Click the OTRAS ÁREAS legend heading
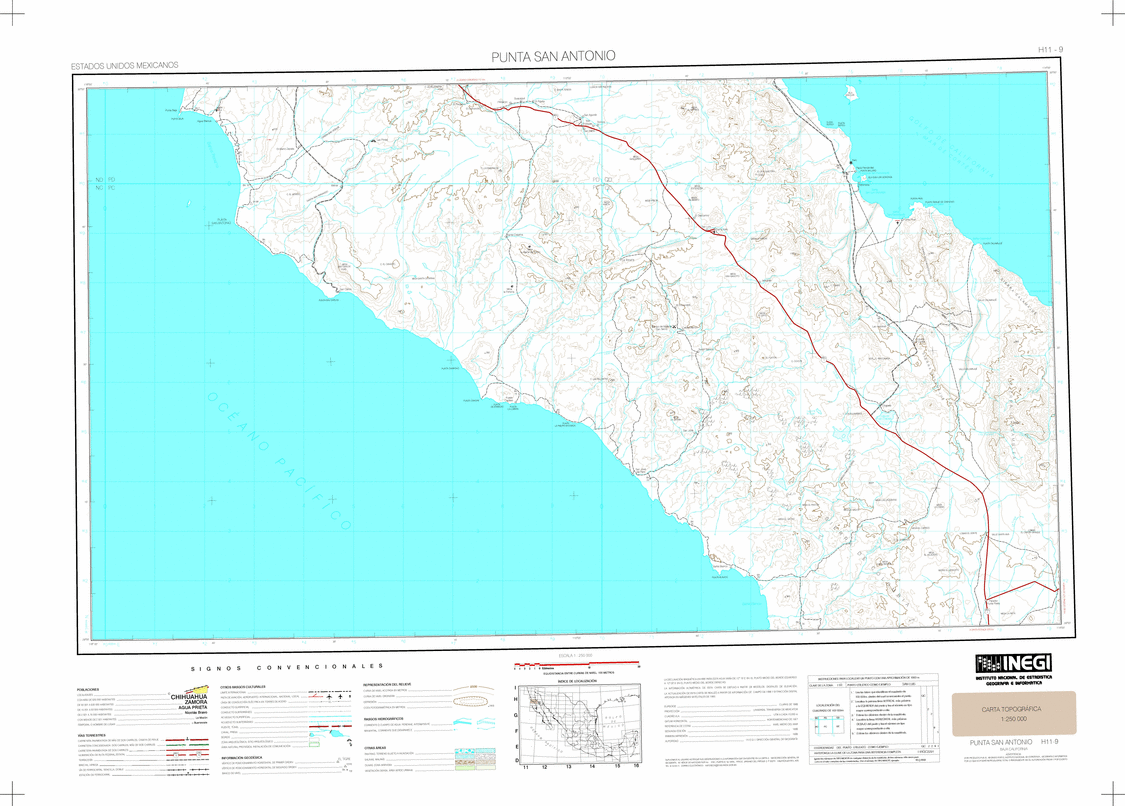Viewport: 1125px width, 806px height. click(375, 747)
